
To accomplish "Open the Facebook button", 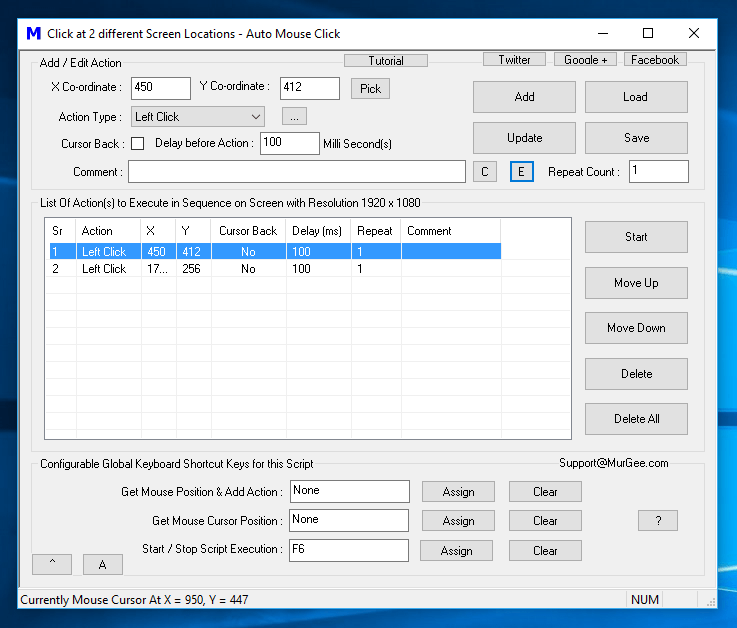I will [x=655, y=60].
